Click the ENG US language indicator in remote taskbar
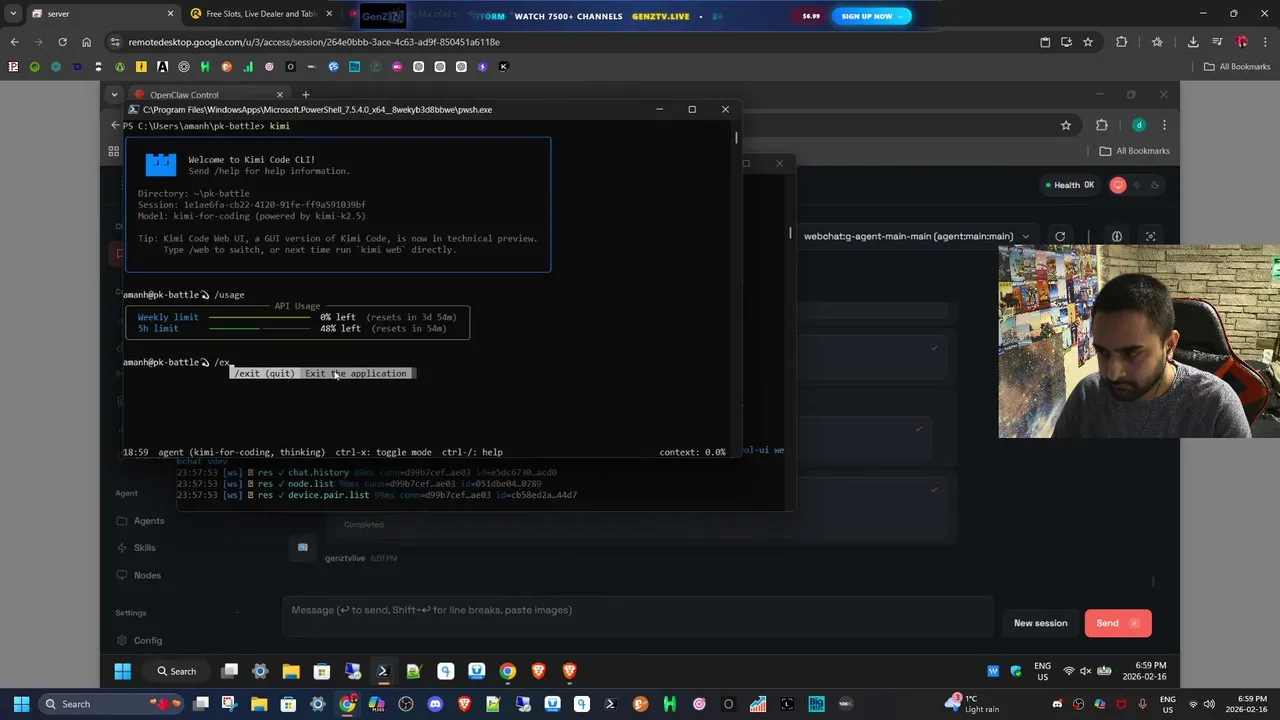 [x=1042, y=671]
